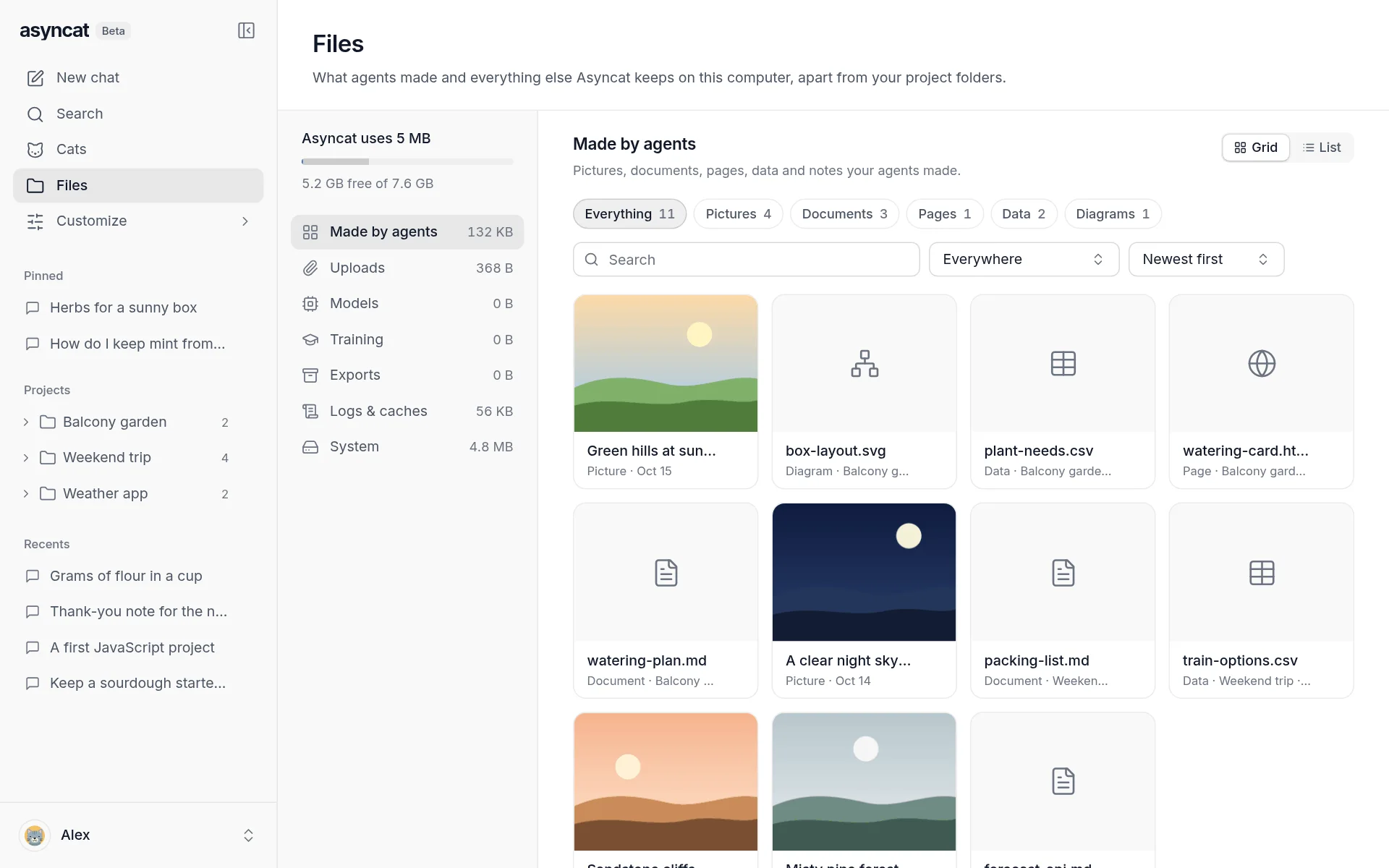The width and height of the screenshot is (1389, 868).
Task: Open the Alex account switcher
Action: [x=138, y=835]
